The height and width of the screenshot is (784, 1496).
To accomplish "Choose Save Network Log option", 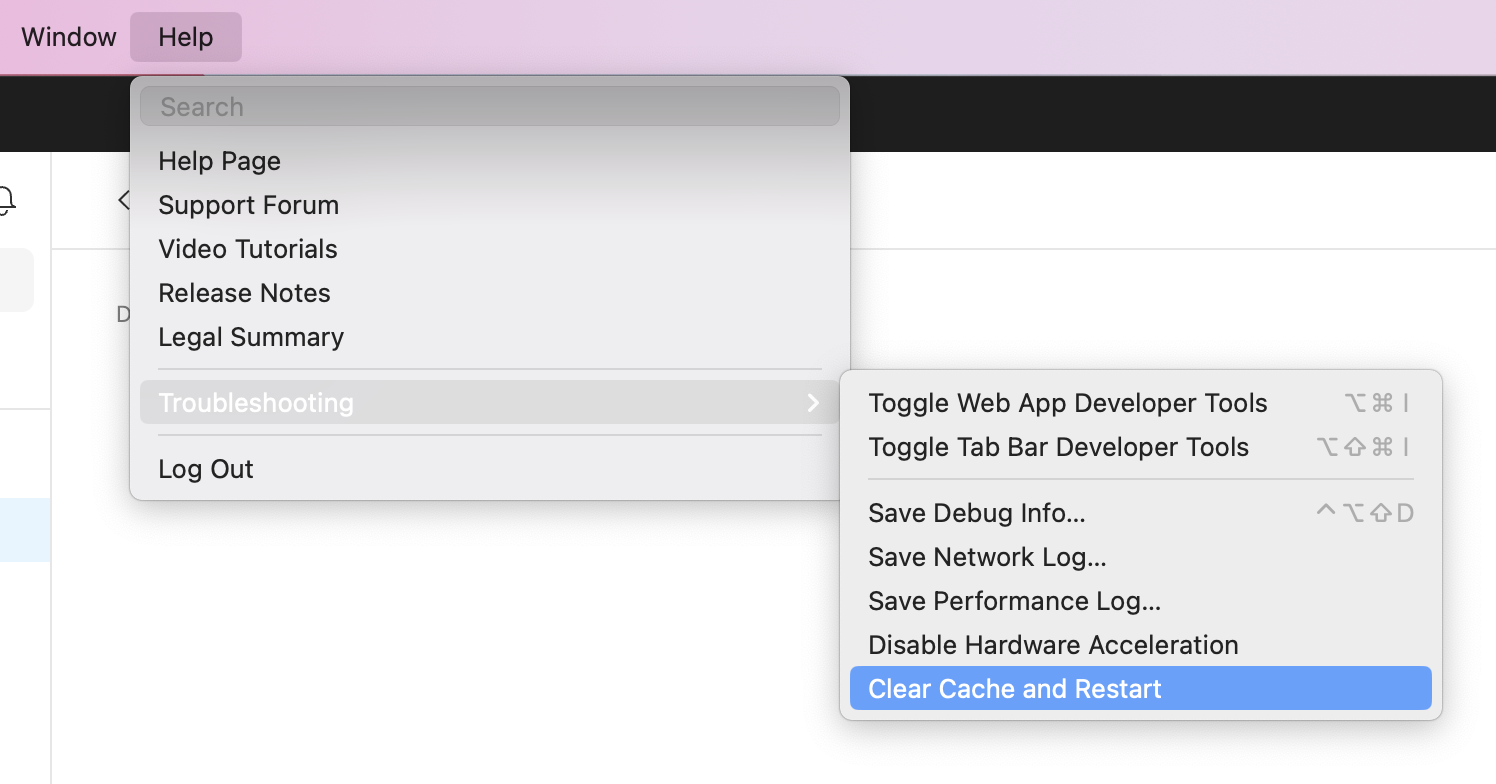I will pos(1141,557).
